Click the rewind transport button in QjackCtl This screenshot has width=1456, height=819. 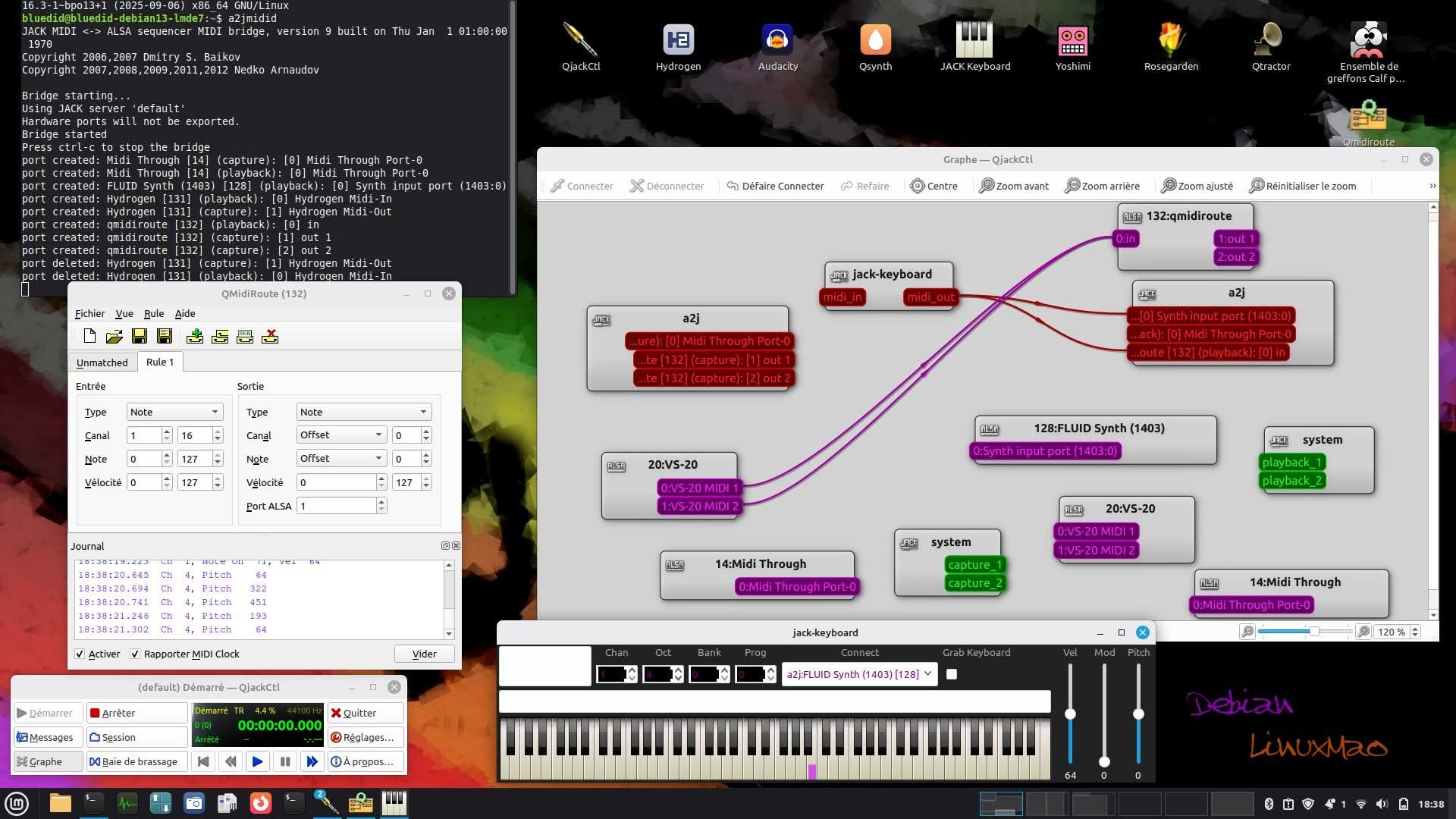click(231, 761)
